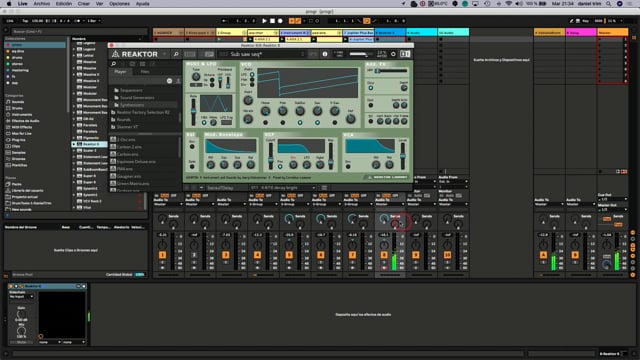This screenshot has height=360, width=640.
Task: Open the Archivo menu
Action: pos(42,4)
